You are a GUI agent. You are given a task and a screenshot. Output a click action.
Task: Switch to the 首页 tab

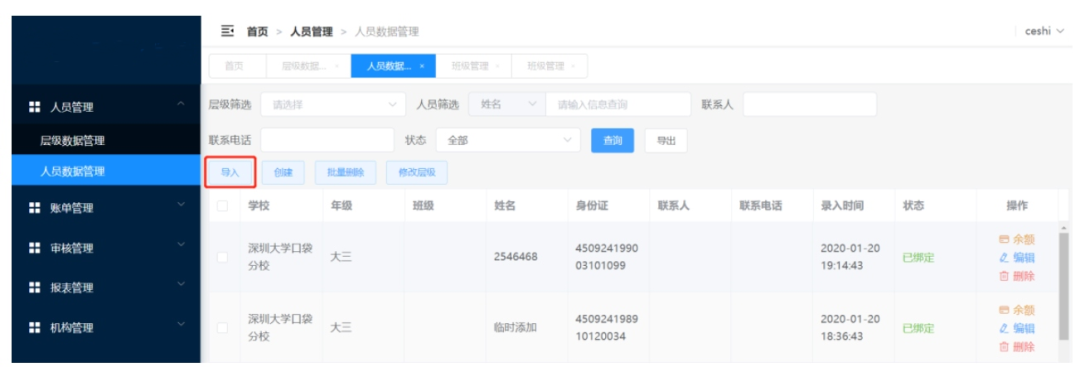[234, 66]
